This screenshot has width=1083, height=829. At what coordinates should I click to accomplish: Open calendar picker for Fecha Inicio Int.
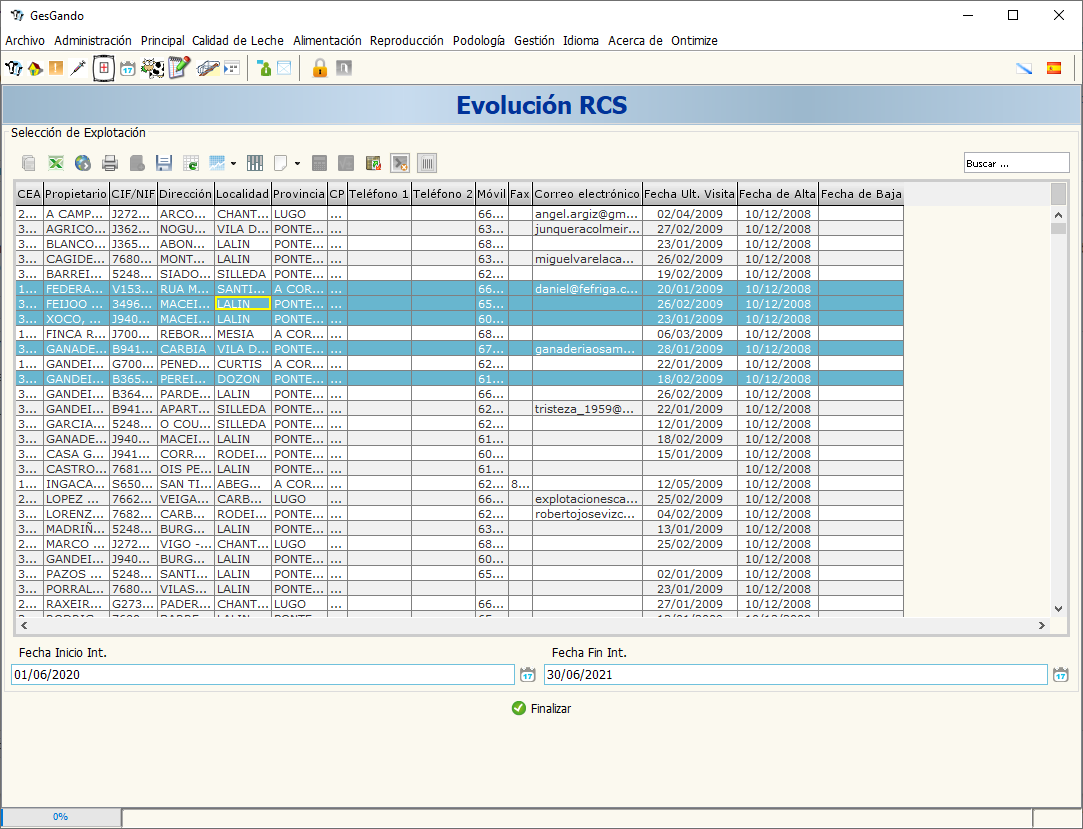[x=528, y=675]
